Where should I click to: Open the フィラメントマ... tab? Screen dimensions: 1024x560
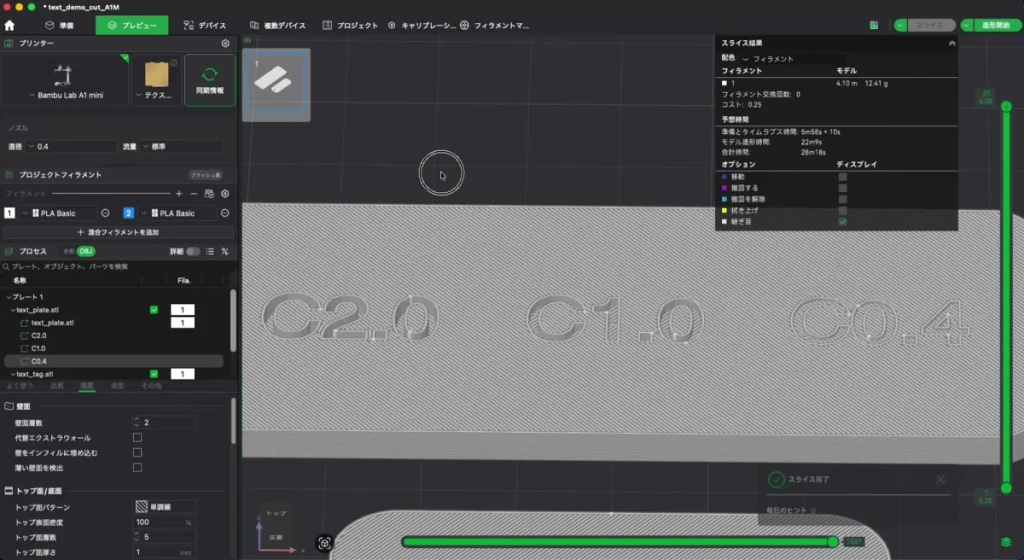[494, 25]
